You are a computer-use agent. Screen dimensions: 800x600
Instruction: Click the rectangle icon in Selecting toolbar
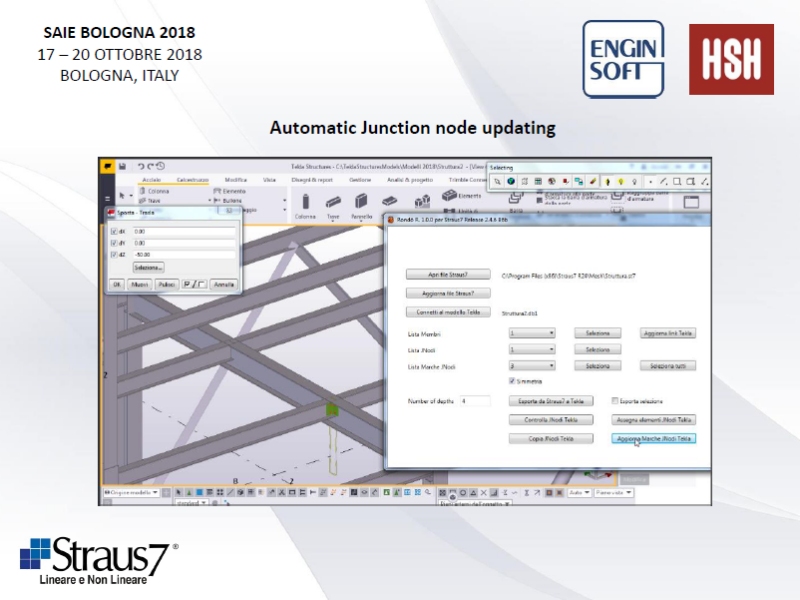(677, 182)
